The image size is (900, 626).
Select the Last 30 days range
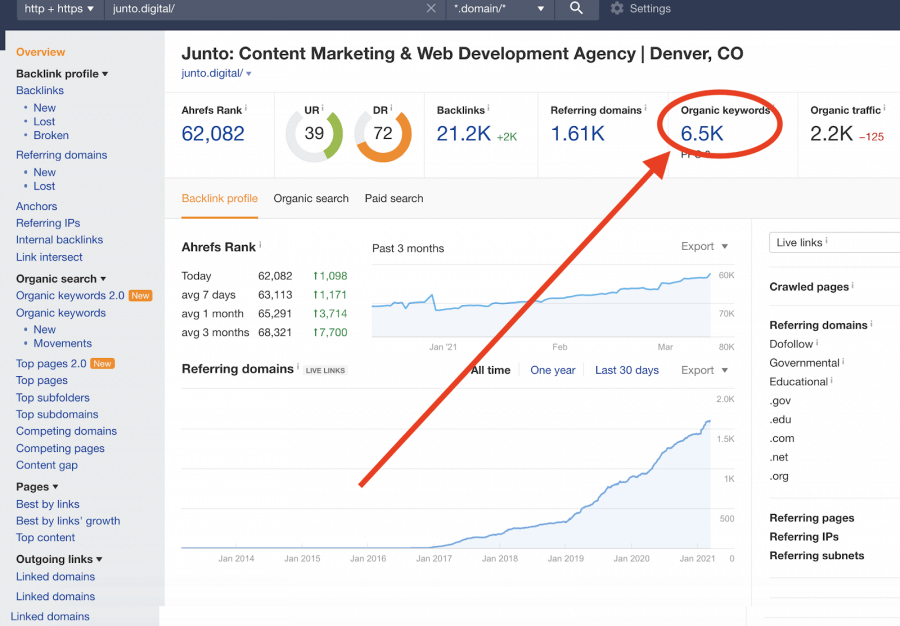[x=627, y=370]
